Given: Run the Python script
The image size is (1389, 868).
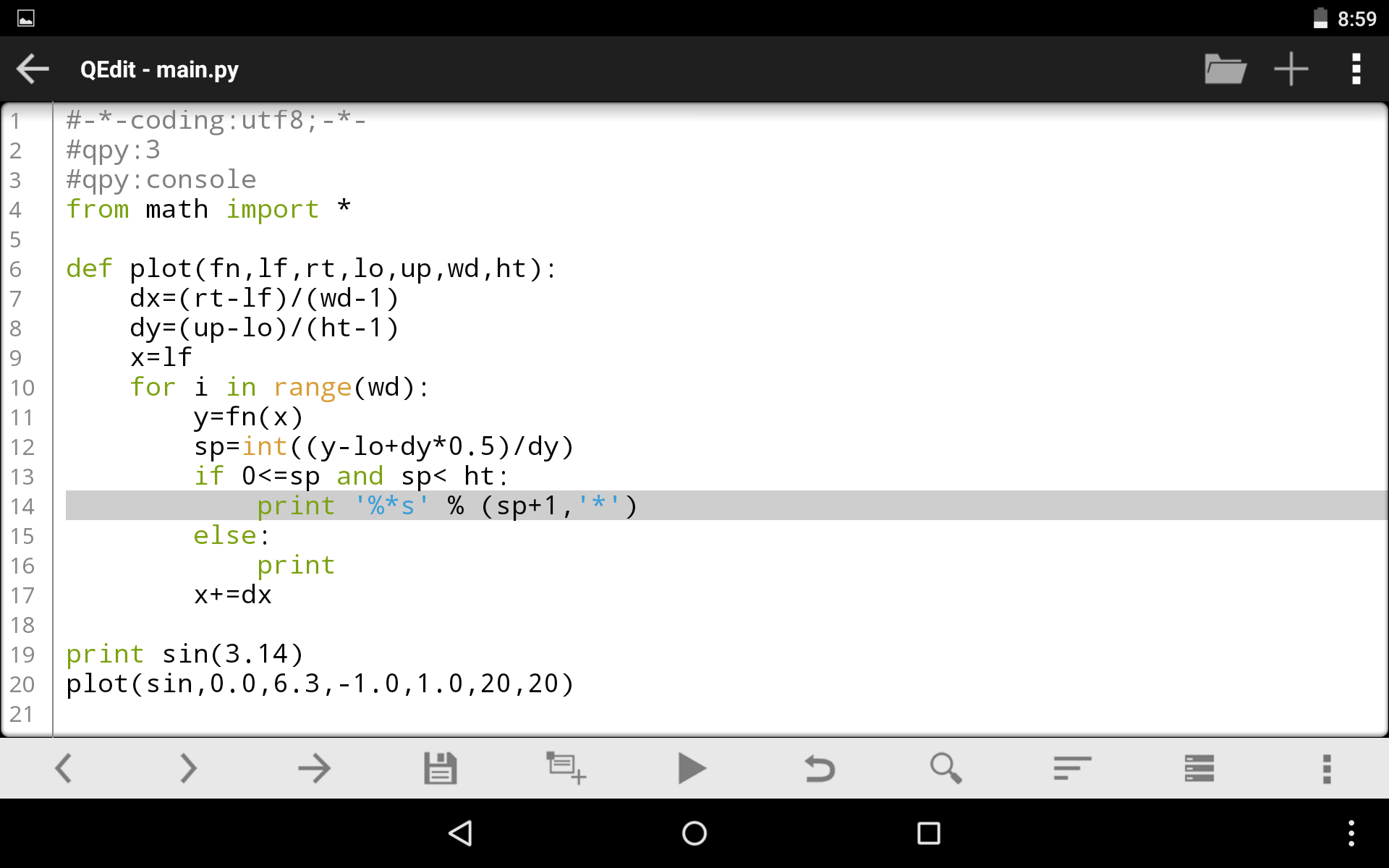Looking at the screenshot, I should [692, 768].
